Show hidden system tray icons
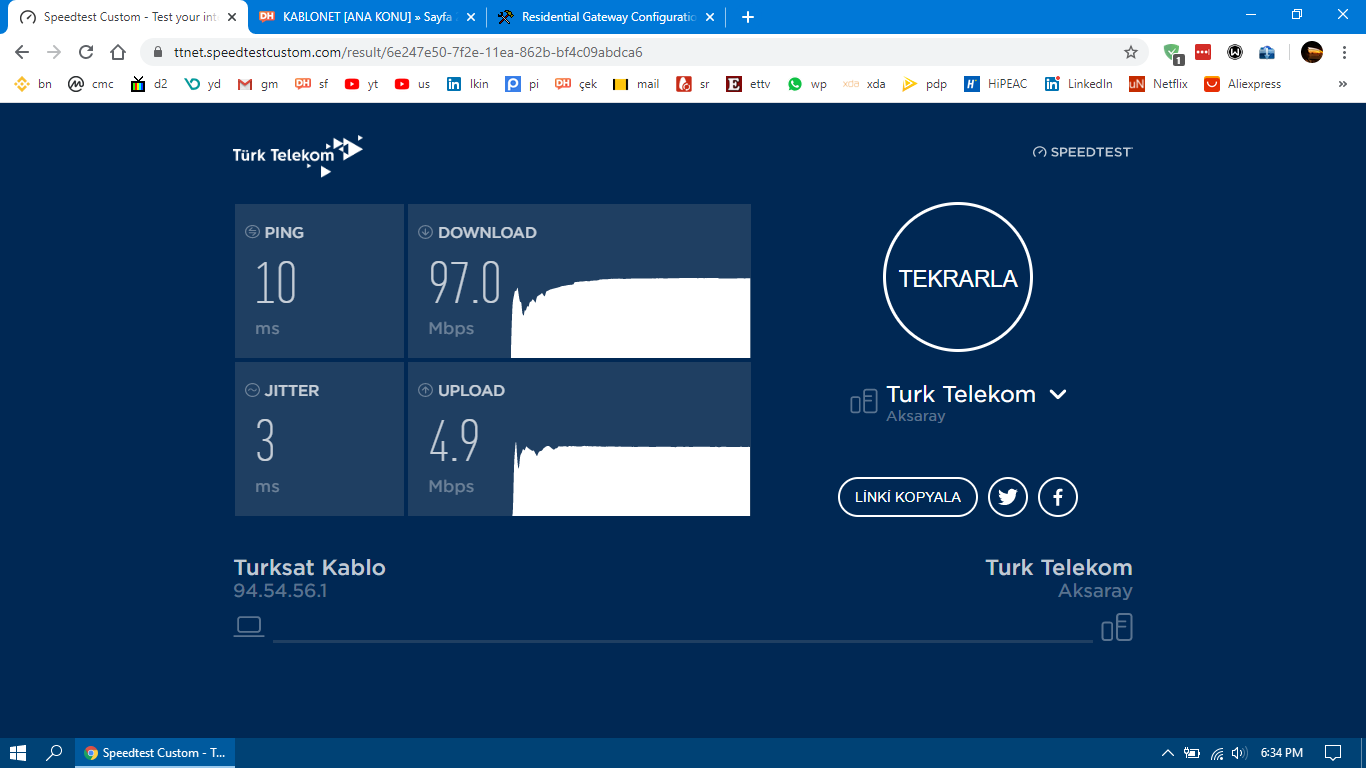 tap(1167, 753)
